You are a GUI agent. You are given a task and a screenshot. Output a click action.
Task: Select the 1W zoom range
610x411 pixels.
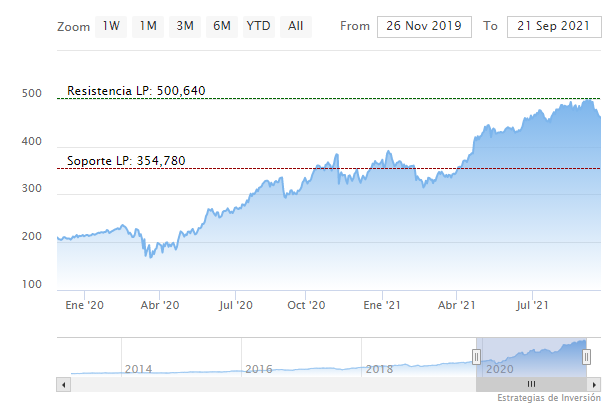tap(112, 26)
